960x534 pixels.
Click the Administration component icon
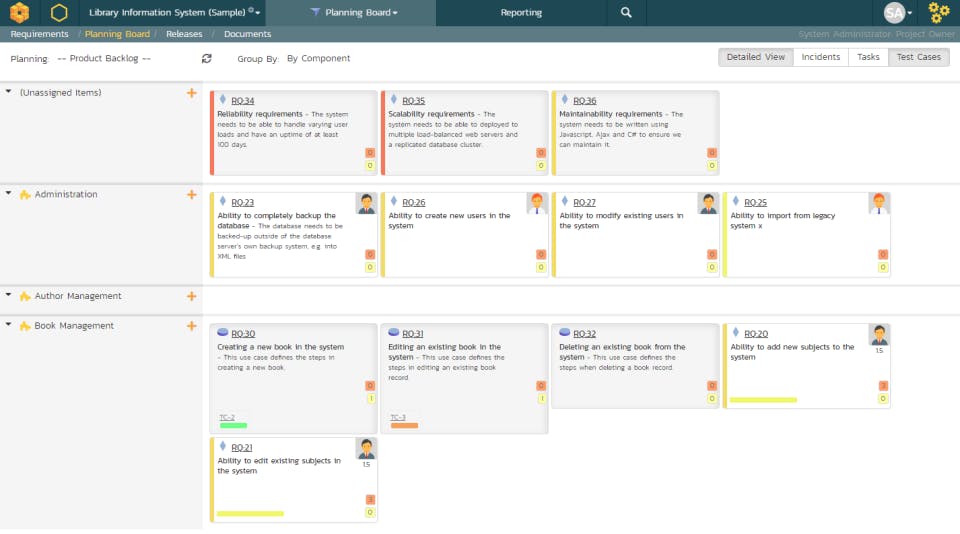tap(25, 195)
